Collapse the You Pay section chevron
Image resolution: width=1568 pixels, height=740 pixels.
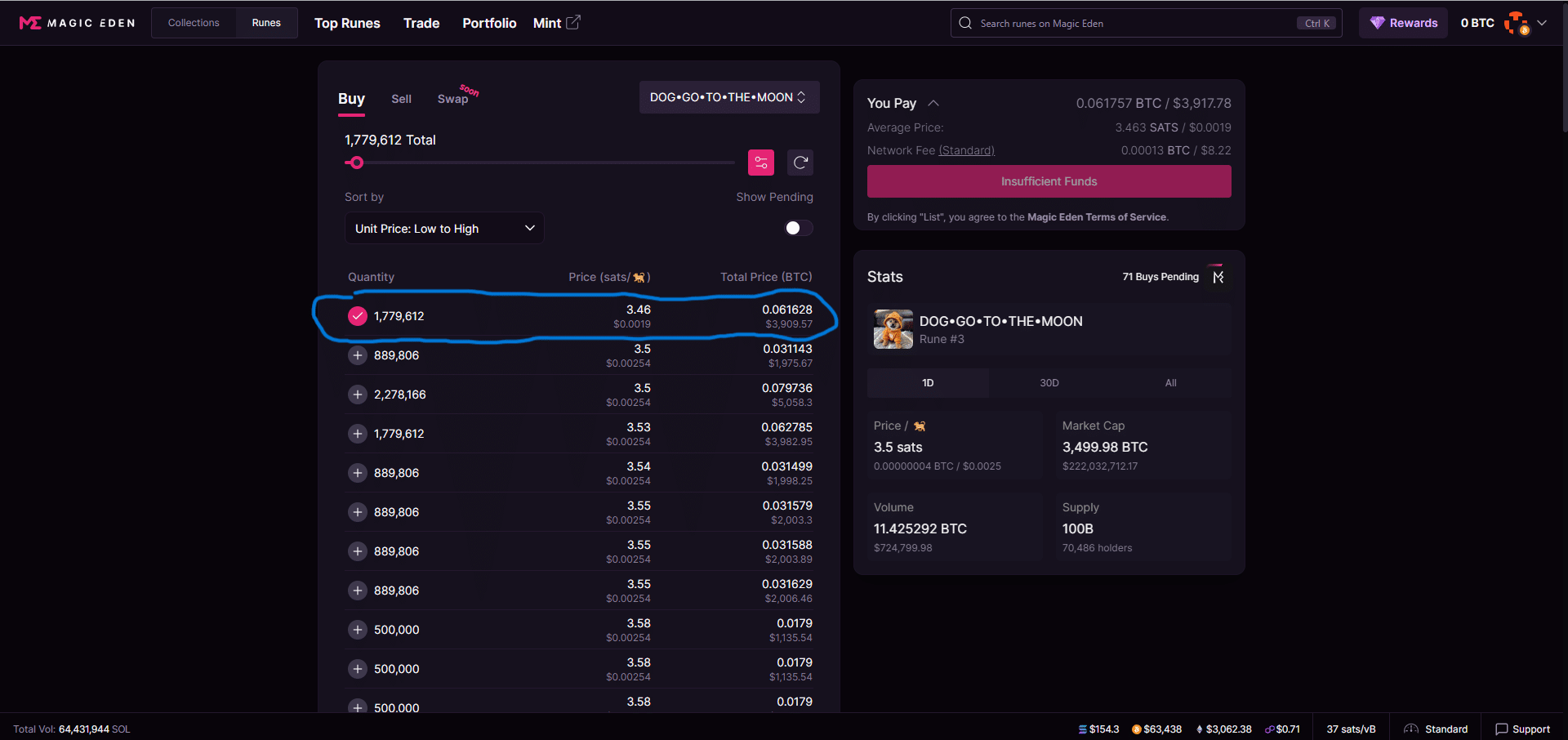pos(933,103)
